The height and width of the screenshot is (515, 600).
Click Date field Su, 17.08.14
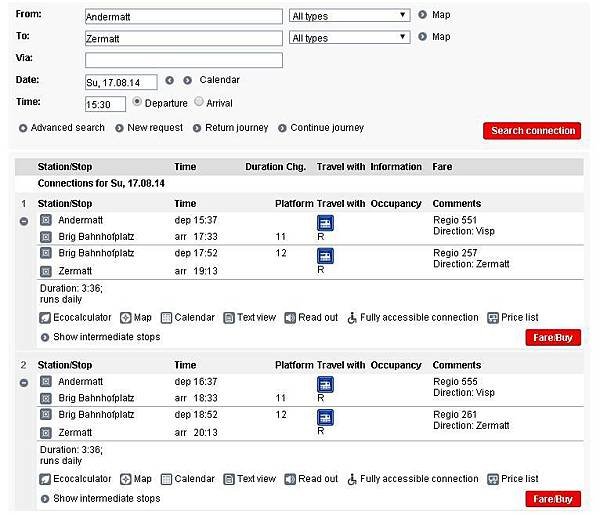coord(121,82)
